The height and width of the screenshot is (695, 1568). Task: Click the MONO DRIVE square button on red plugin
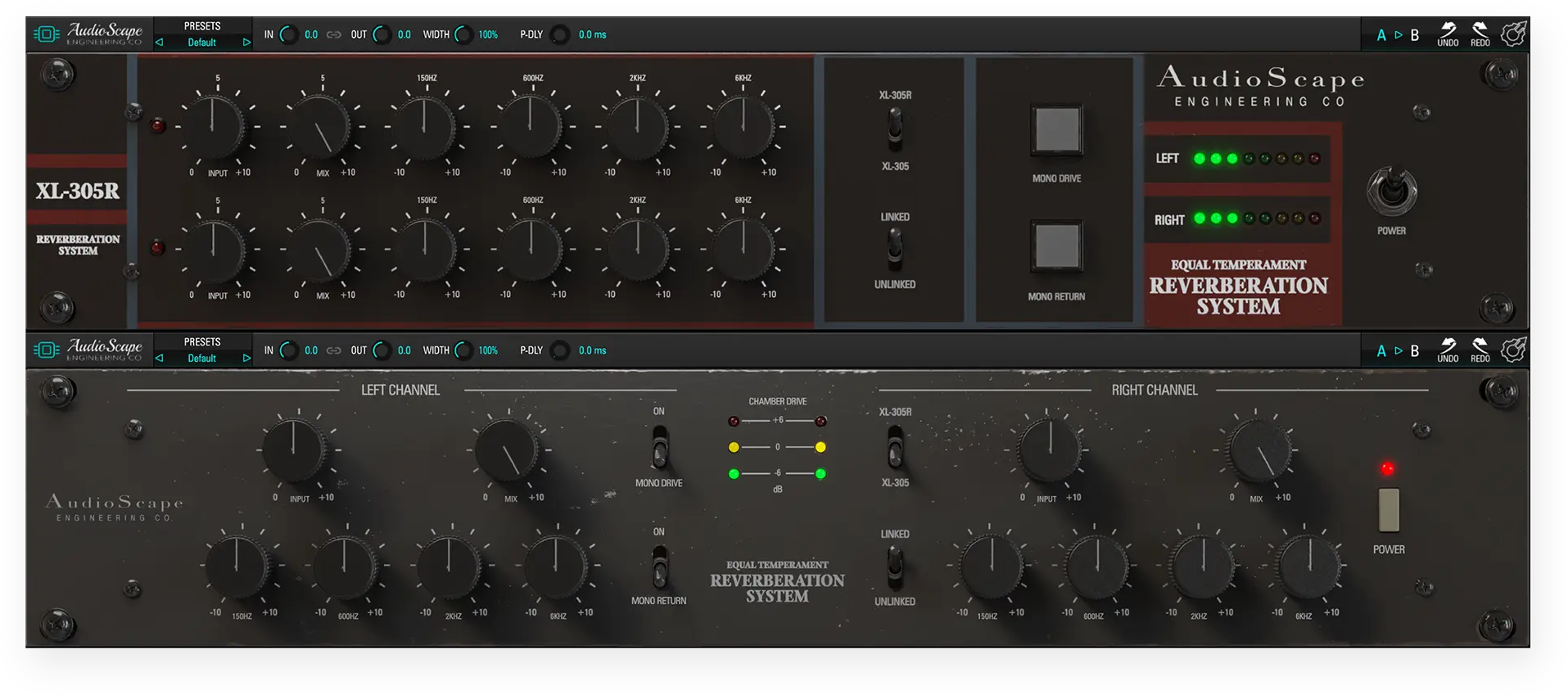click(x=1057, y=130)
